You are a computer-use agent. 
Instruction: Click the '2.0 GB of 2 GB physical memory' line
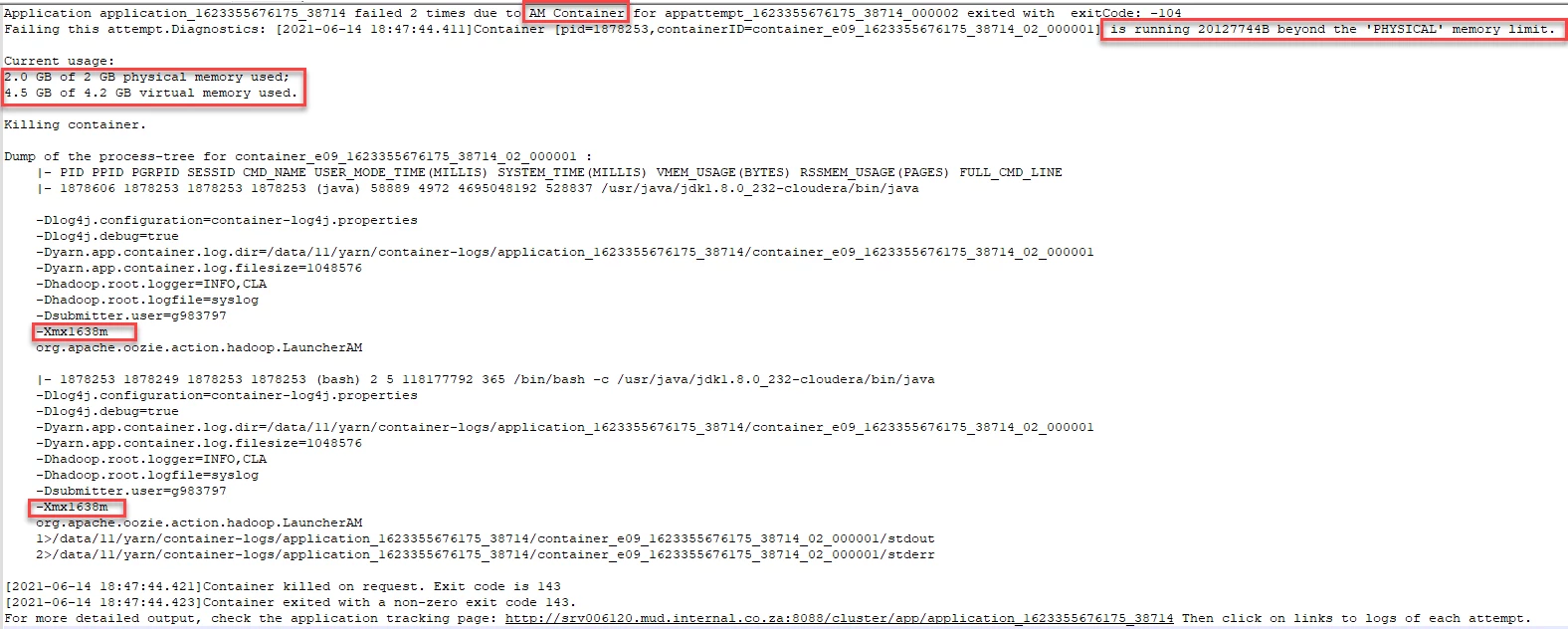147,77
